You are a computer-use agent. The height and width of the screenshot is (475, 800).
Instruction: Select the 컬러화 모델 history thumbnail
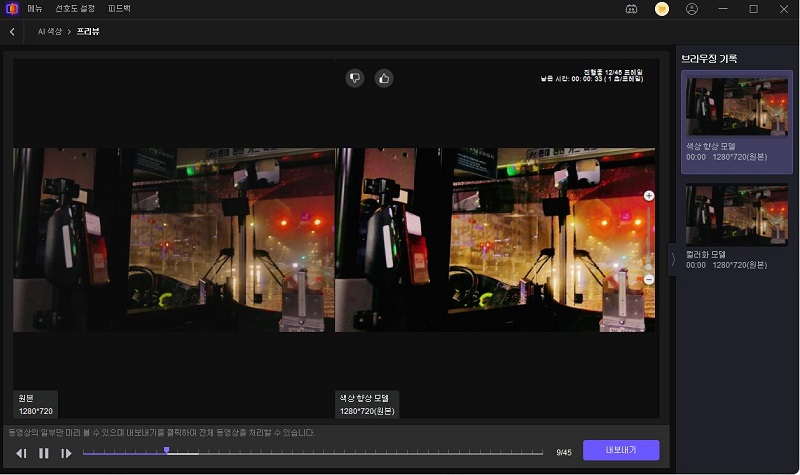(736, 215)
